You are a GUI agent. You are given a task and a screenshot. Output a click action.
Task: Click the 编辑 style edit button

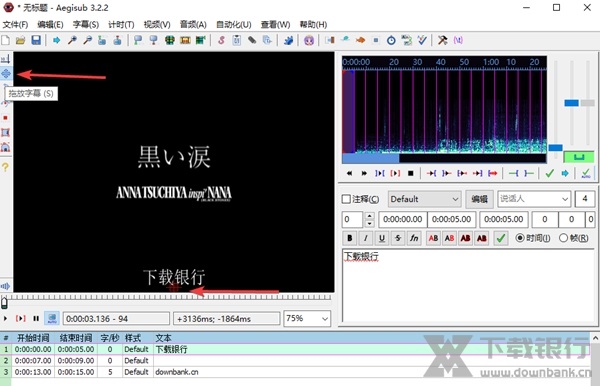tap(479, 199)
